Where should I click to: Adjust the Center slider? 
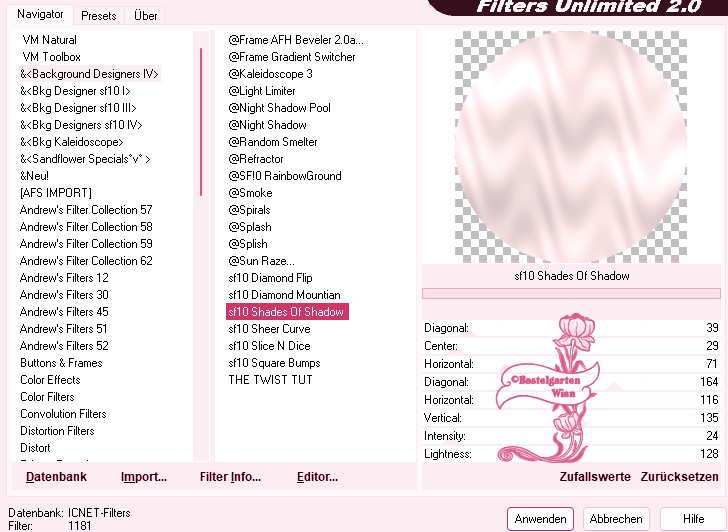pos(571,346)
